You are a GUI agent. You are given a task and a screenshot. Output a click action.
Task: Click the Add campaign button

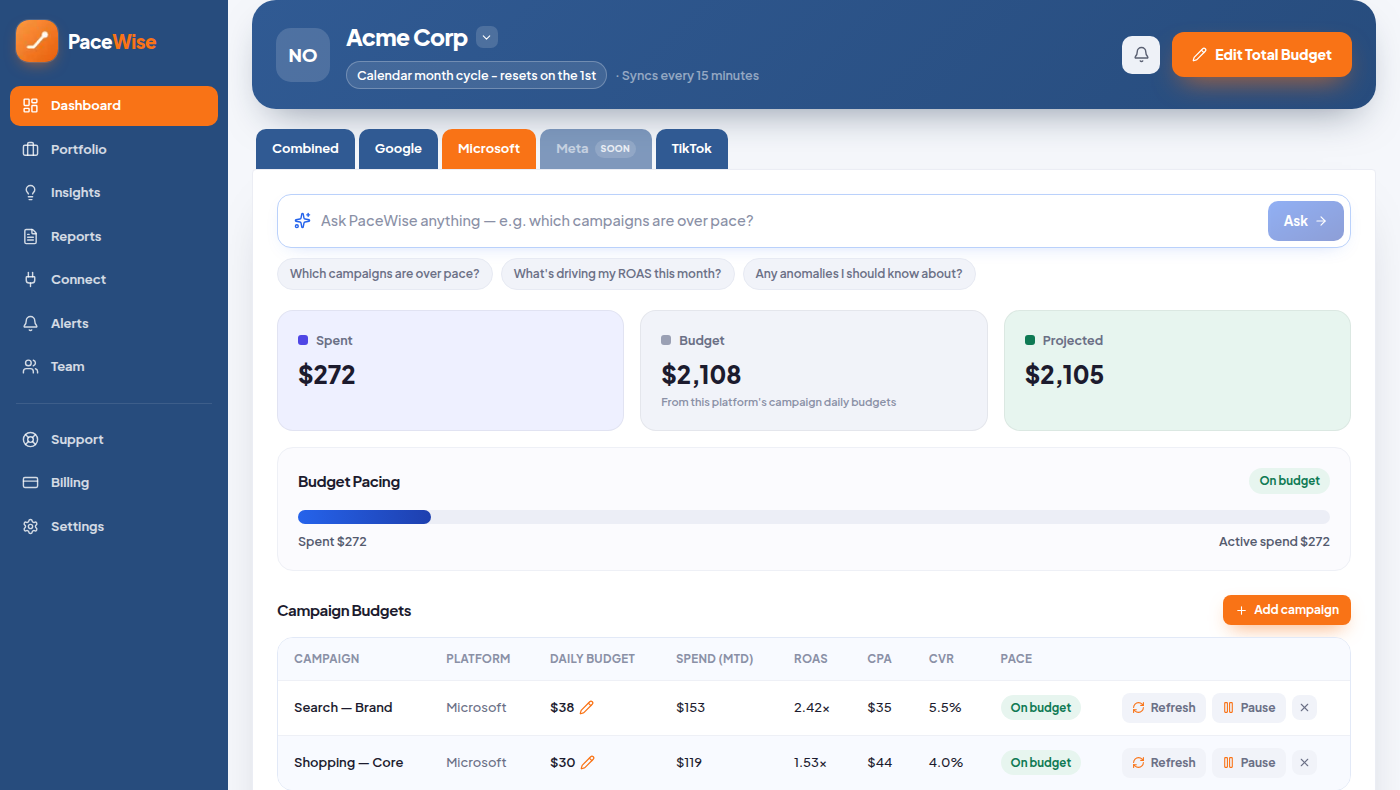1287,610
